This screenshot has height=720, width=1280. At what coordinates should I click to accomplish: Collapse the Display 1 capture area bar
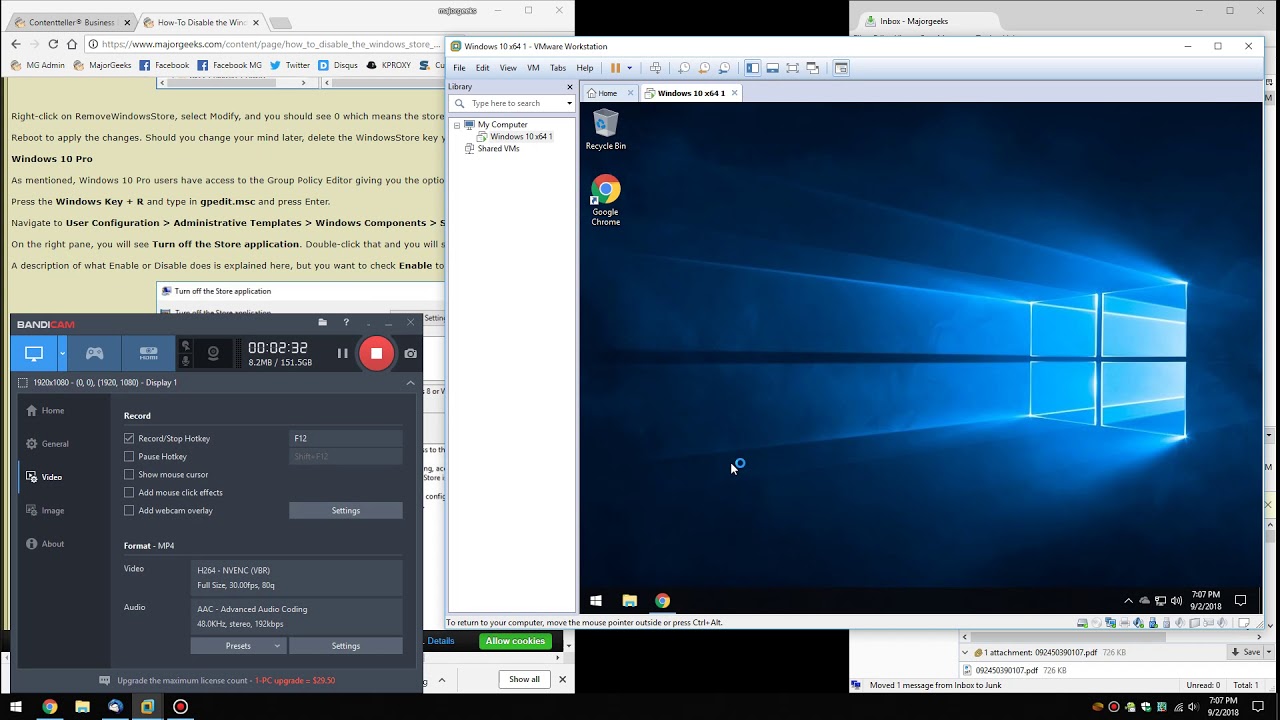(410, 383)
